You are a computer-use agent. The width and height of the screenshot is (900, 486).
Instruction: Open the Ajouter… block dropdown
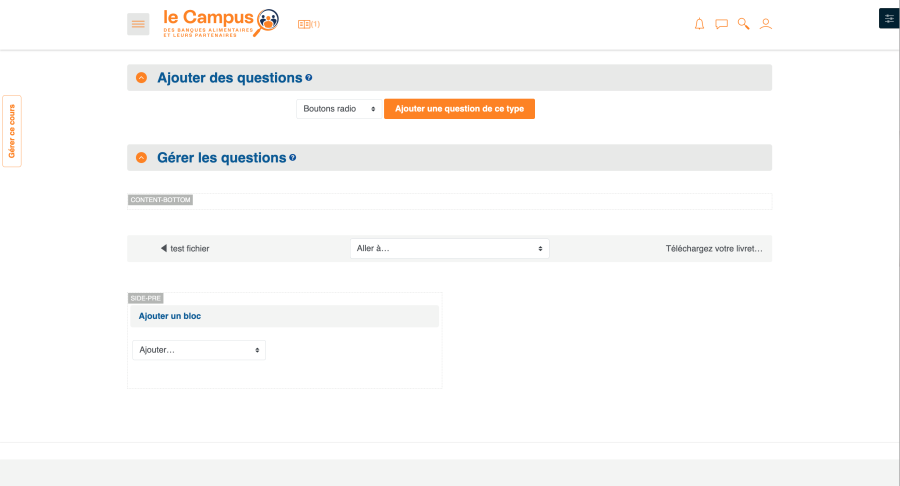point(198,350)
